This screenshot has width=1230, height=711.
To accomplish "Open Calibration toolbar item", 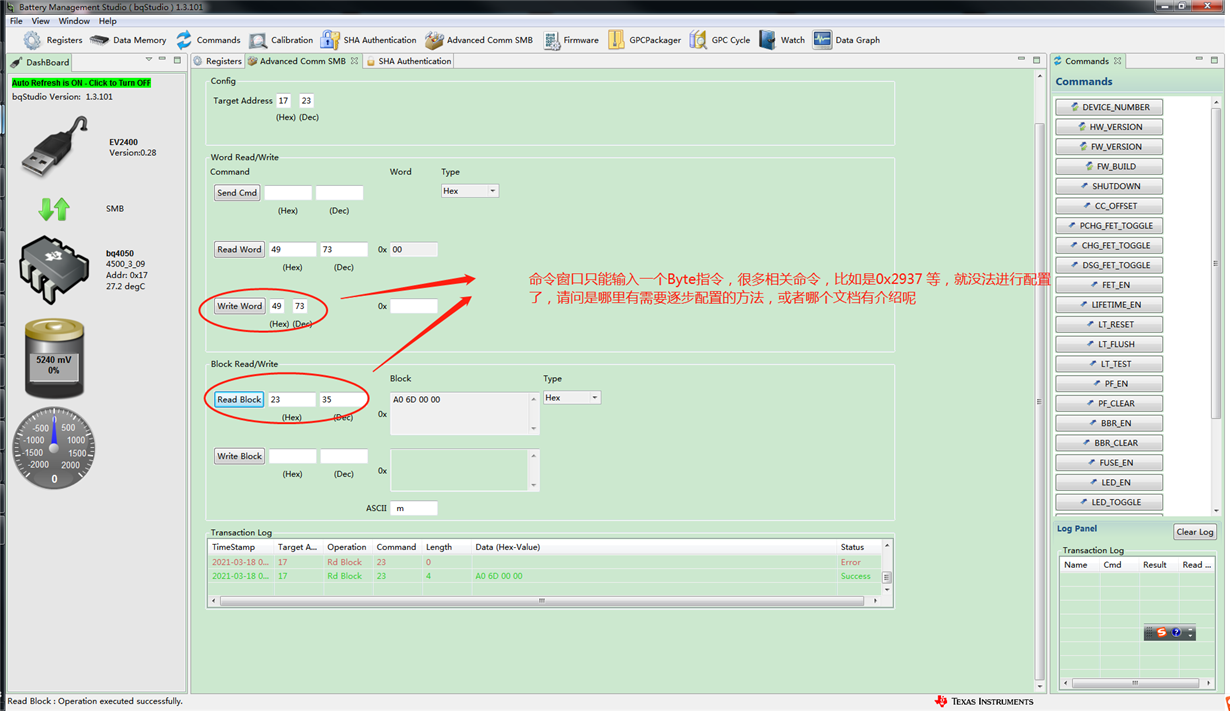I will point(281,40).
